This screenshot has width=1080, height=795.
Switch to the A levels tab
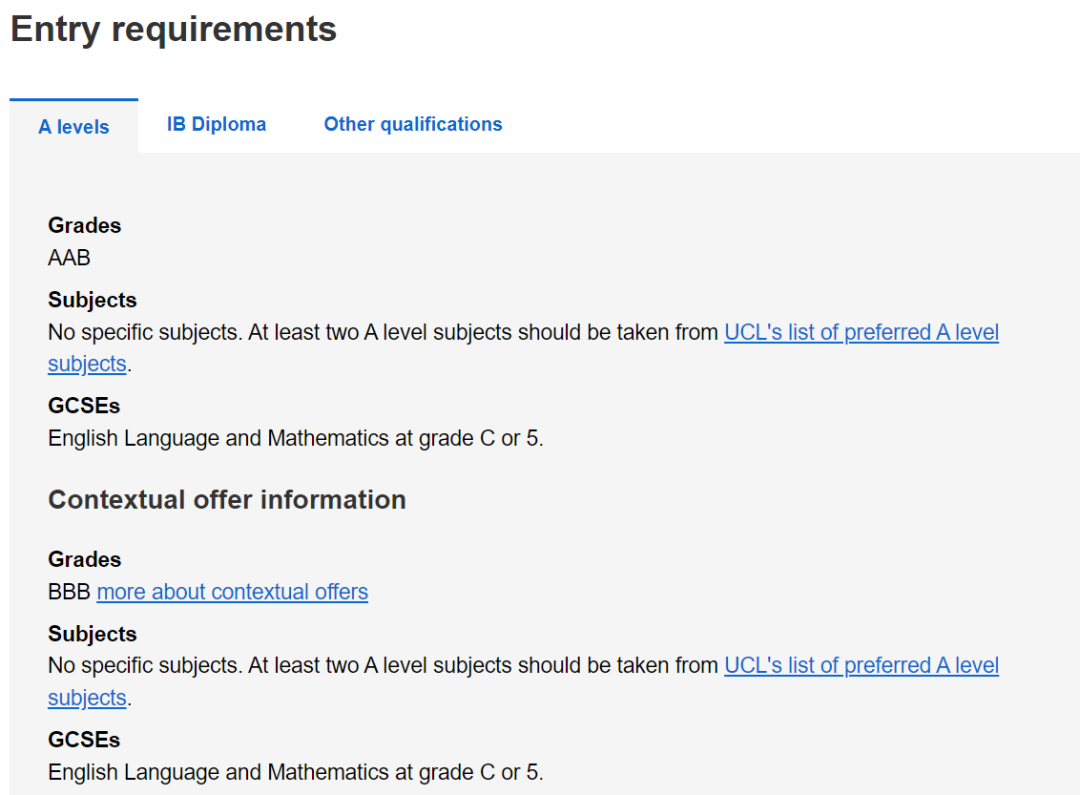pos(74,127)
